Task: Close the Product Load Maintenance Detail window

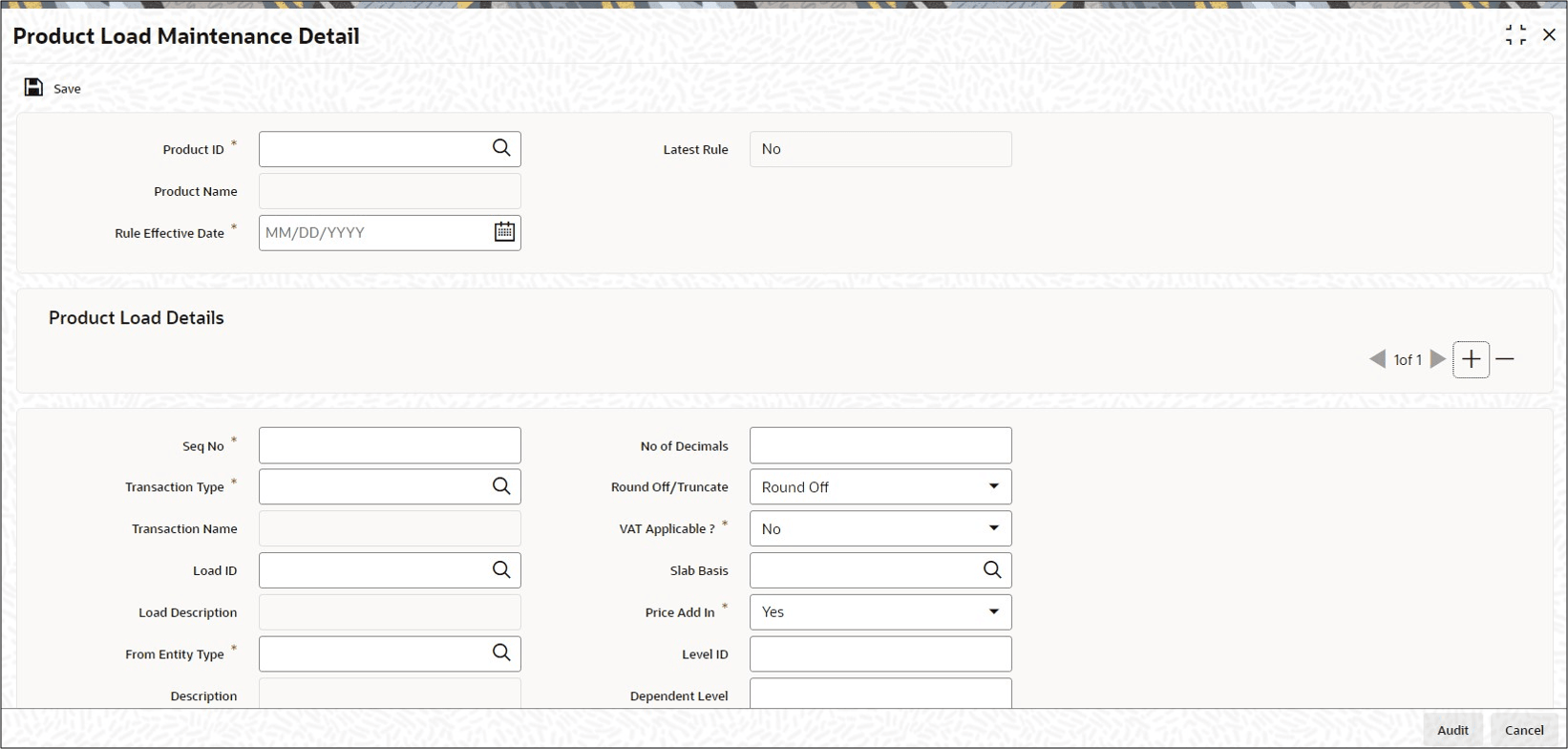Action: click(1549, 35)
